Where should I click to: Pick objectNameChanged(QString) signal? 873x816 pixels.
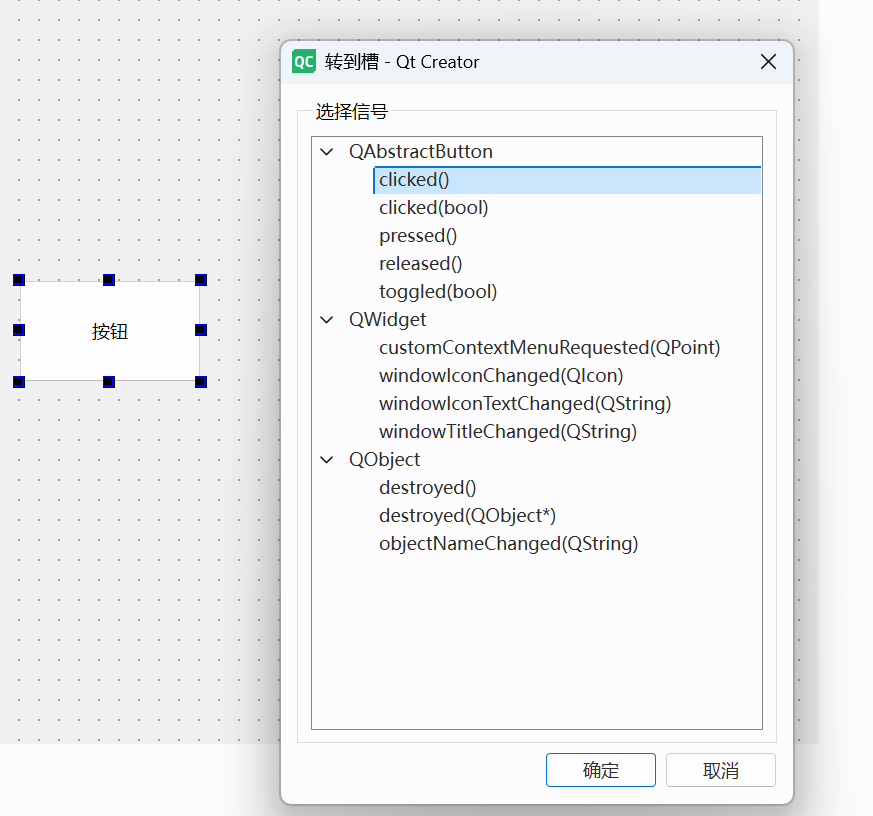[x=508, y=544]
